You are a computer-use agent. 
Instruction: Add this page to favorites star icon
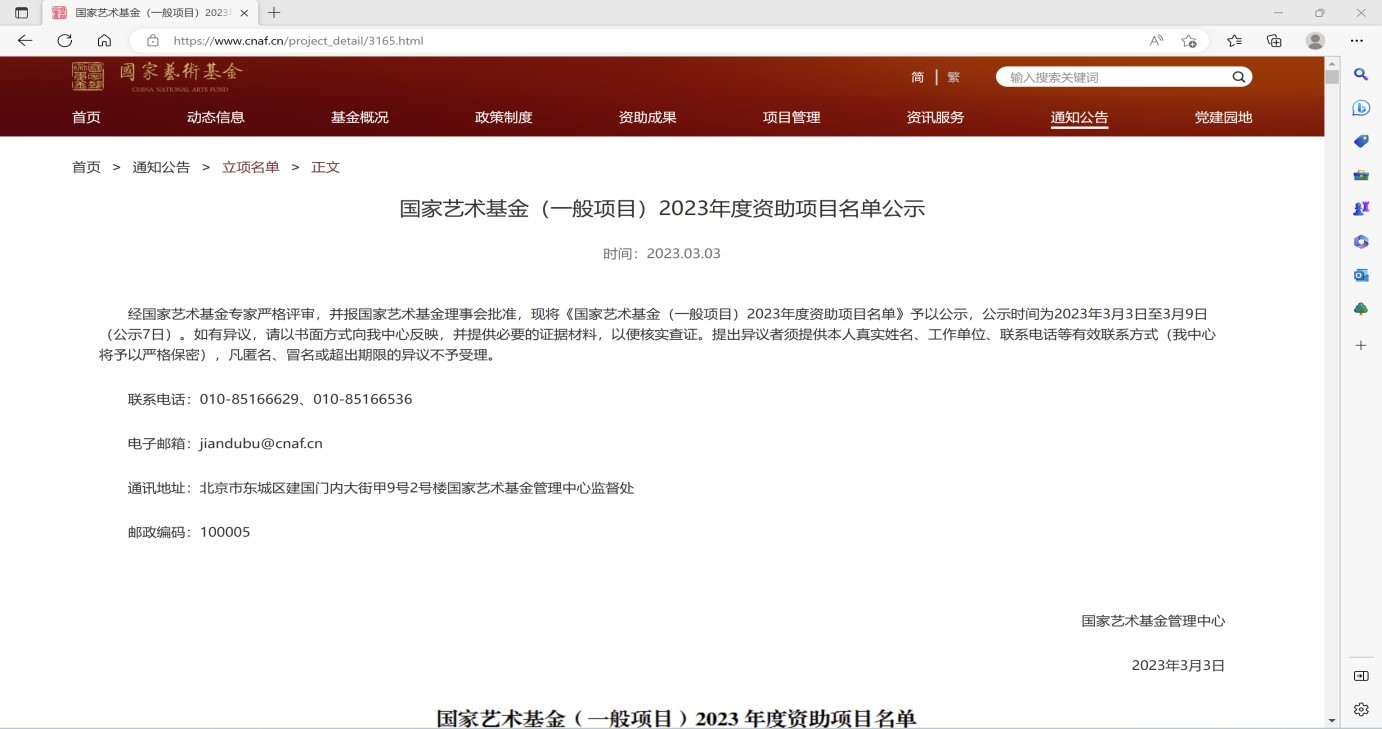tap(1189, 41)
